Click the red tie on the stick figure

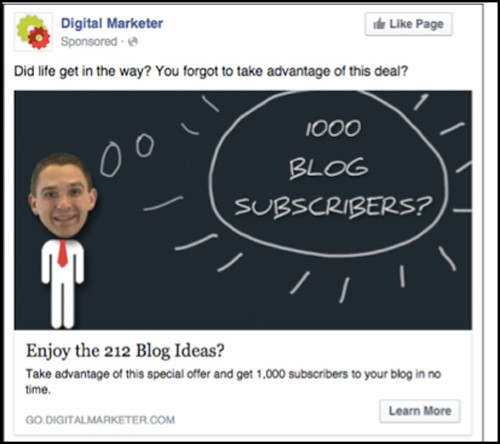62,253
